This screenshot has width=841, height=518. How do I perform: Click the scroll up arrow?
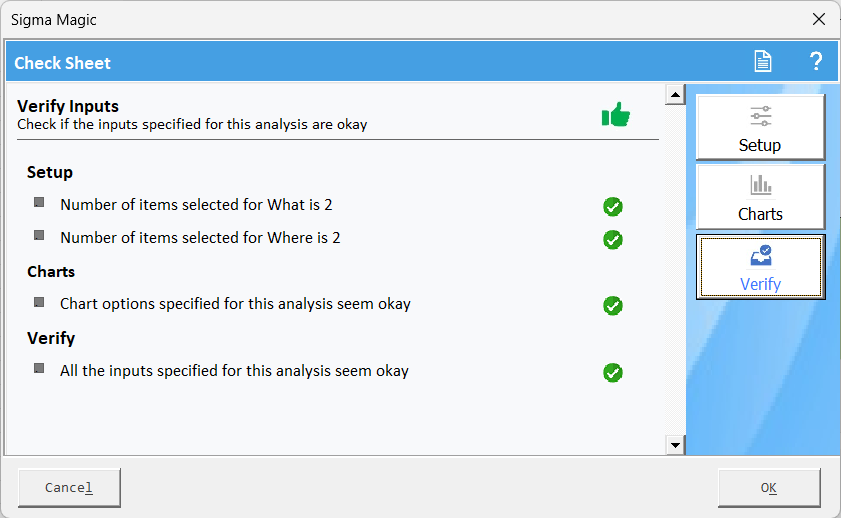tap(675, 96)
